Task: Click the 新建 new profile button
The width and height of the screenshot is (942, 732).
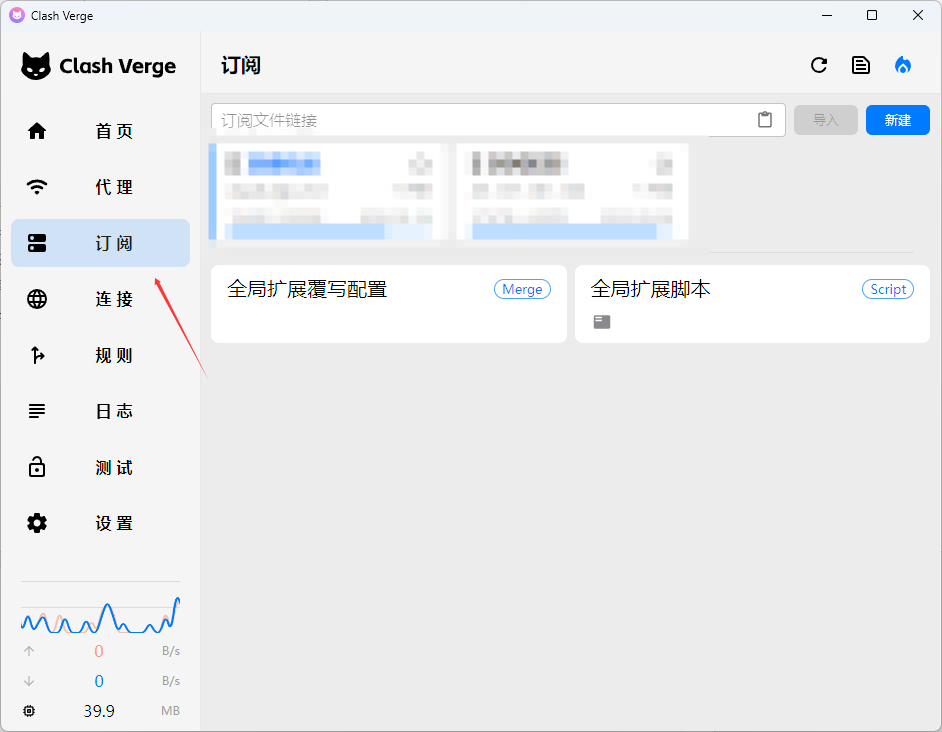Action: pyautogui.click(x=898, y=120)
